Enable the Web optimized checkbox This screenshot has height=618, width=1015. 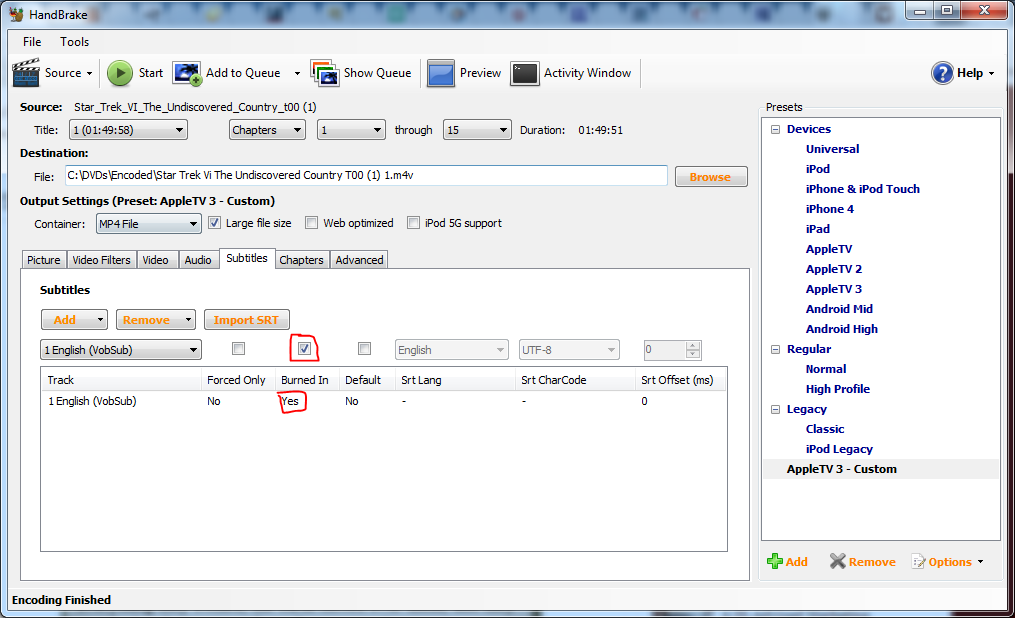[x=311, y=223]
